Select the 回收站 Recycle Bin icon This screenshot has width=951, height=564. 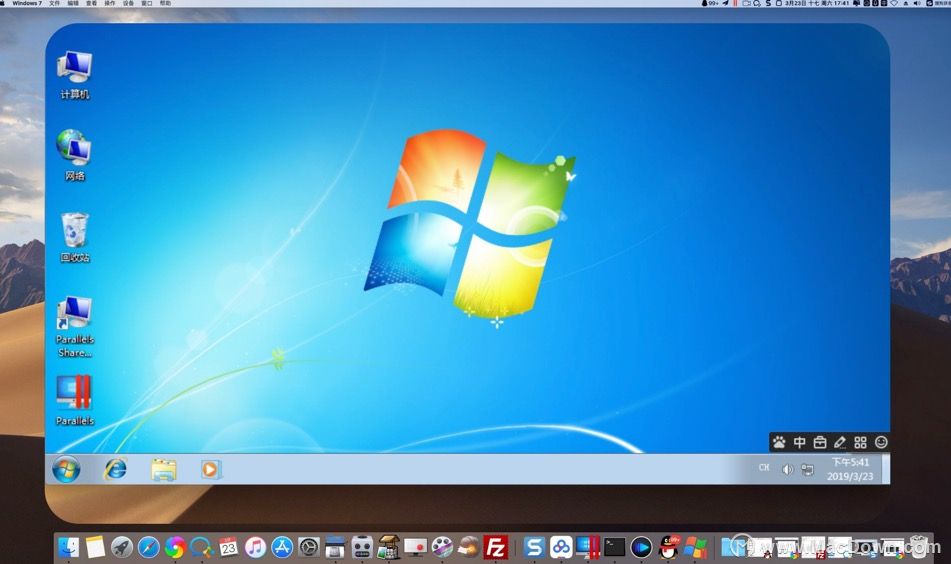(x=75, y=238)
